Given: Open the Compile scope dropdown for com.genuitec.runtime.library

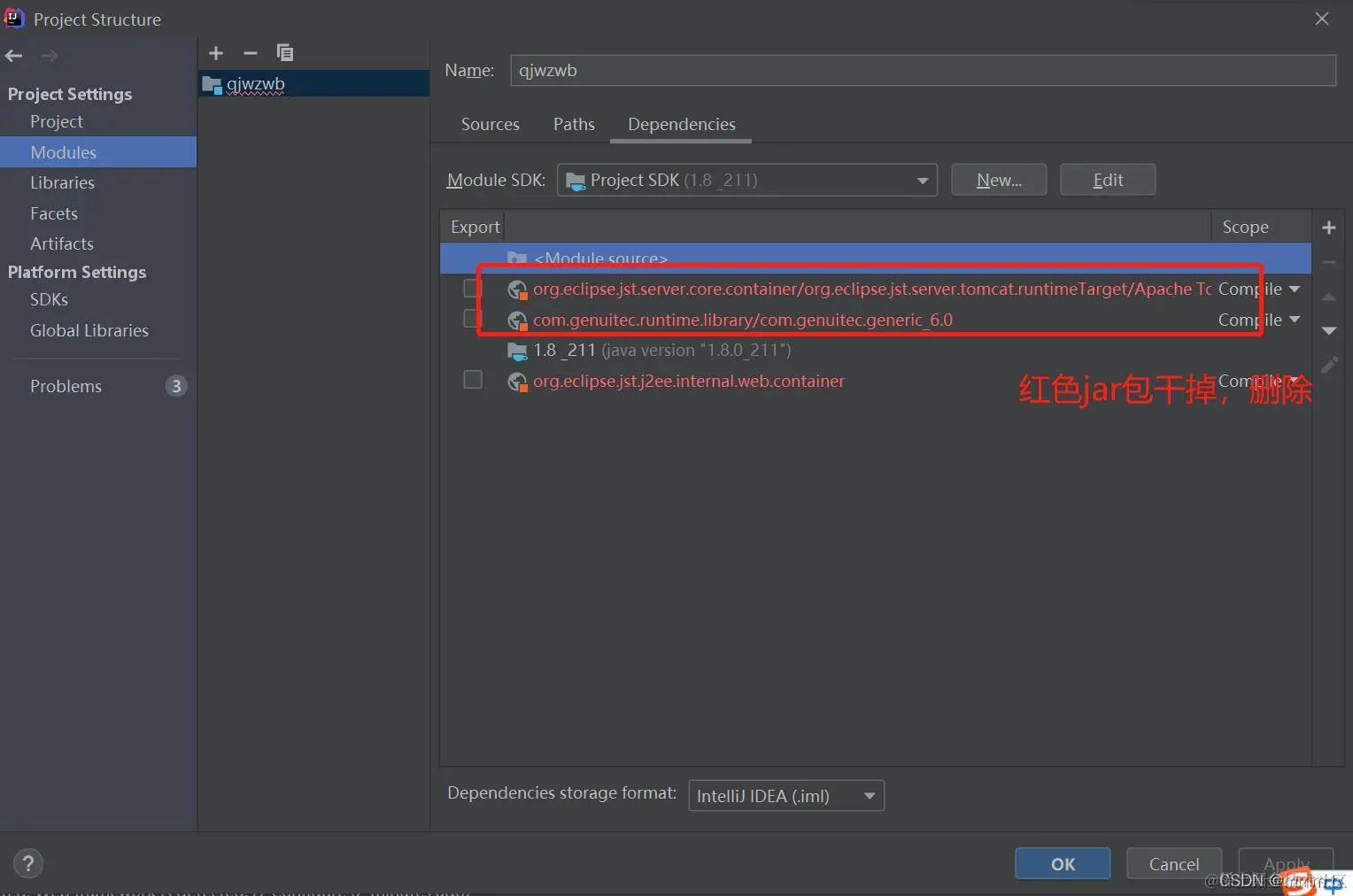Looking at the screenshot, I should (1259, 320).
